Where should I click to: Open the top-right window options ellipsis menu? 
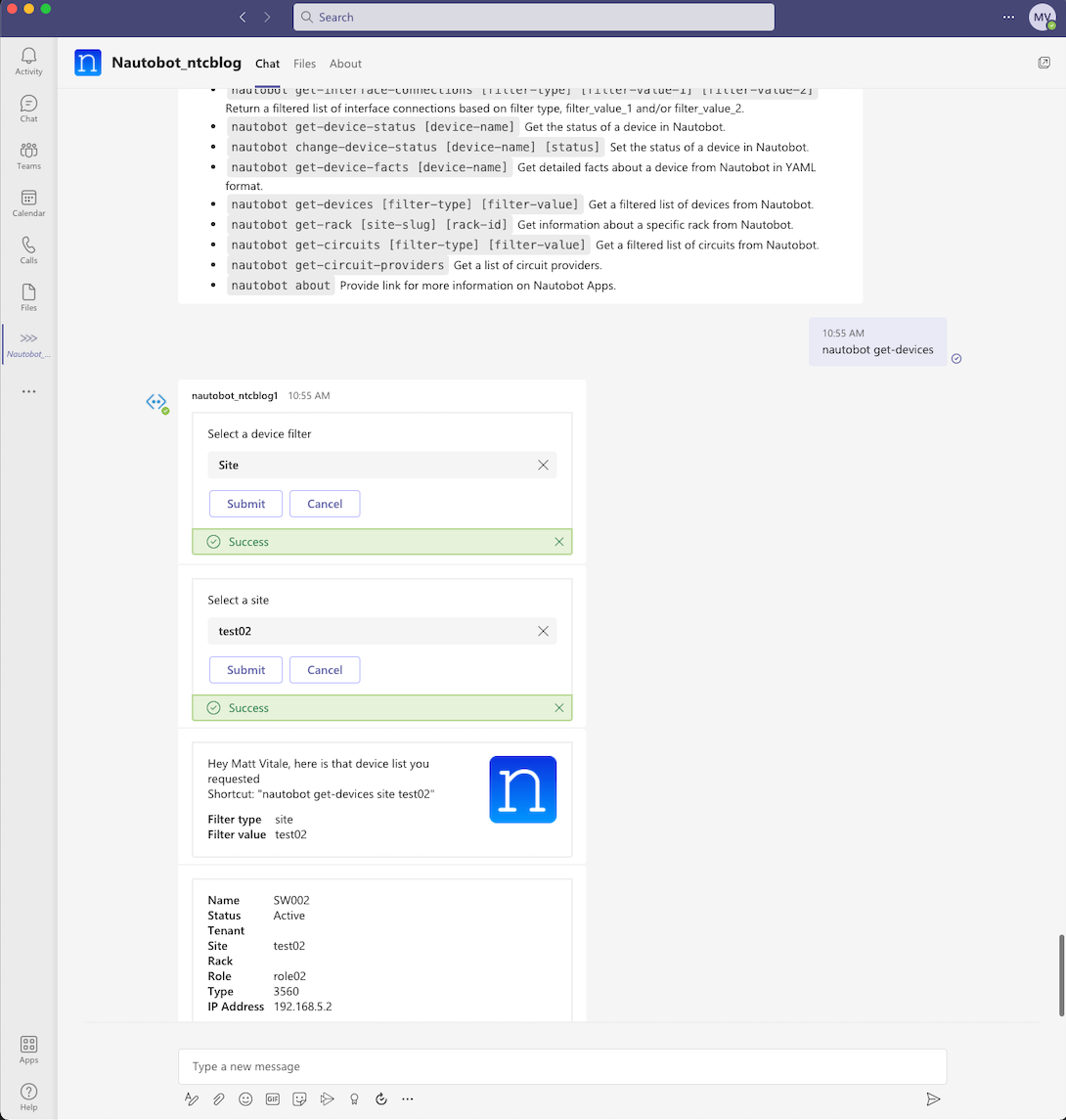click(x=1008, y=18)
